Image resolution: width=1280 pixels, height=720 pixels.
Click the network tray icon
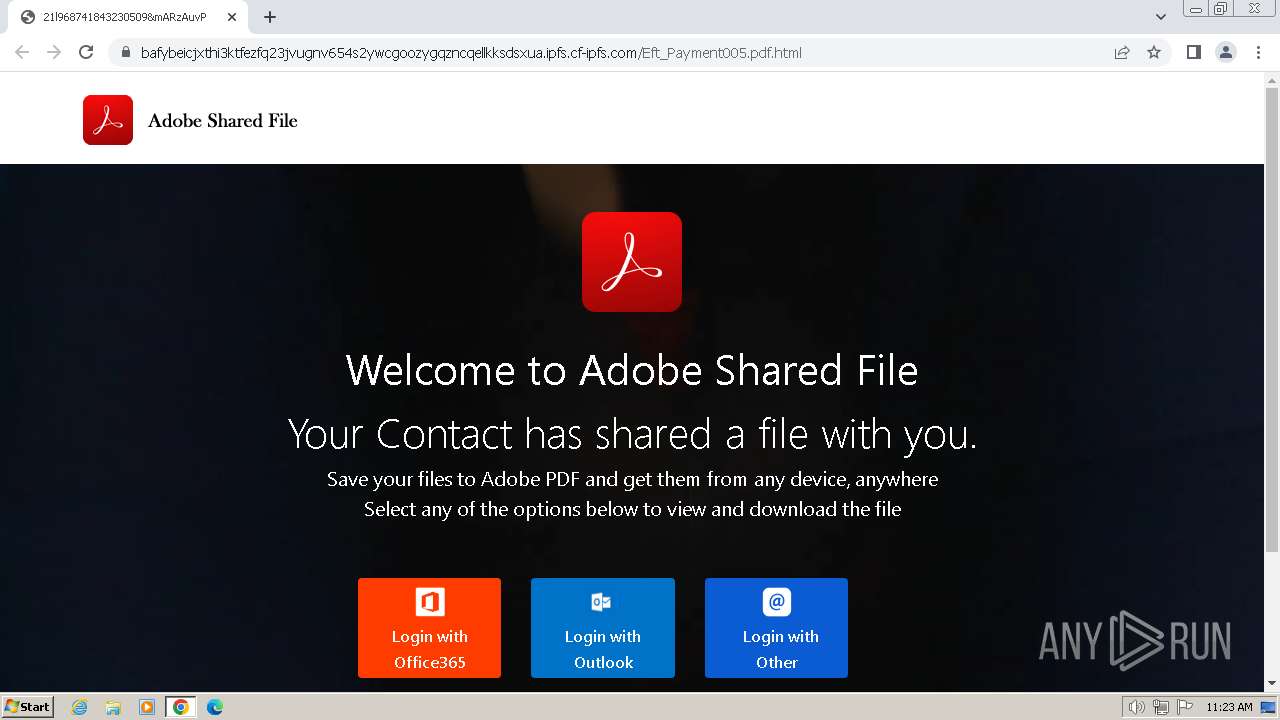coord(1160,707)
